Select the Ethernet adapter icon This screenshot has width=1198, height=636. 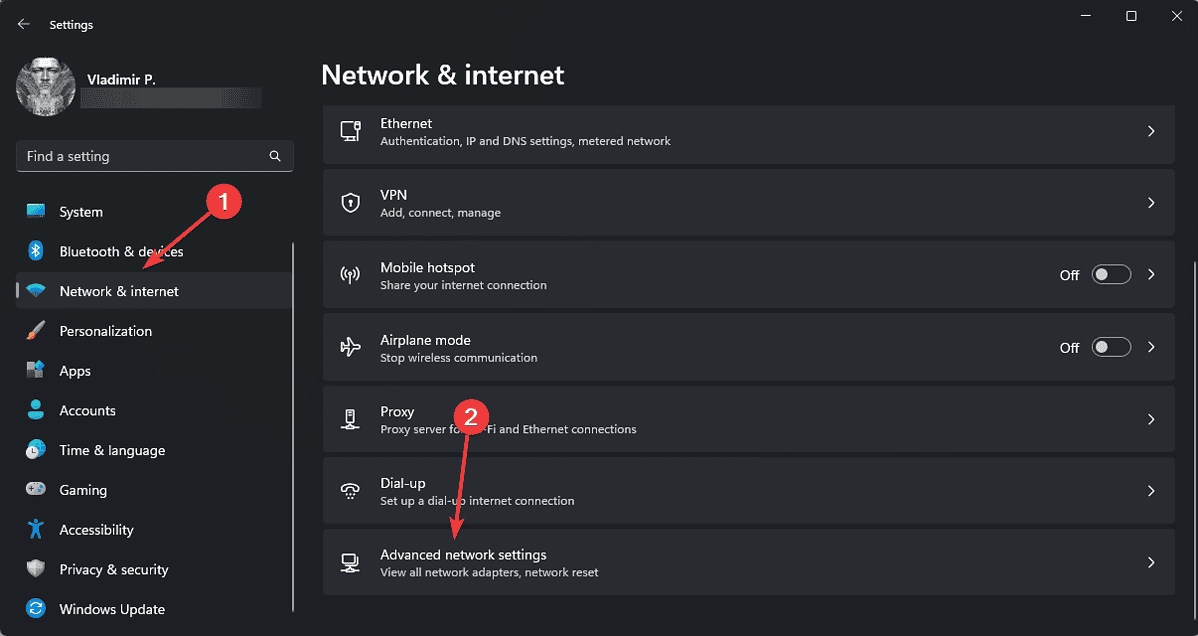(351, 131)
